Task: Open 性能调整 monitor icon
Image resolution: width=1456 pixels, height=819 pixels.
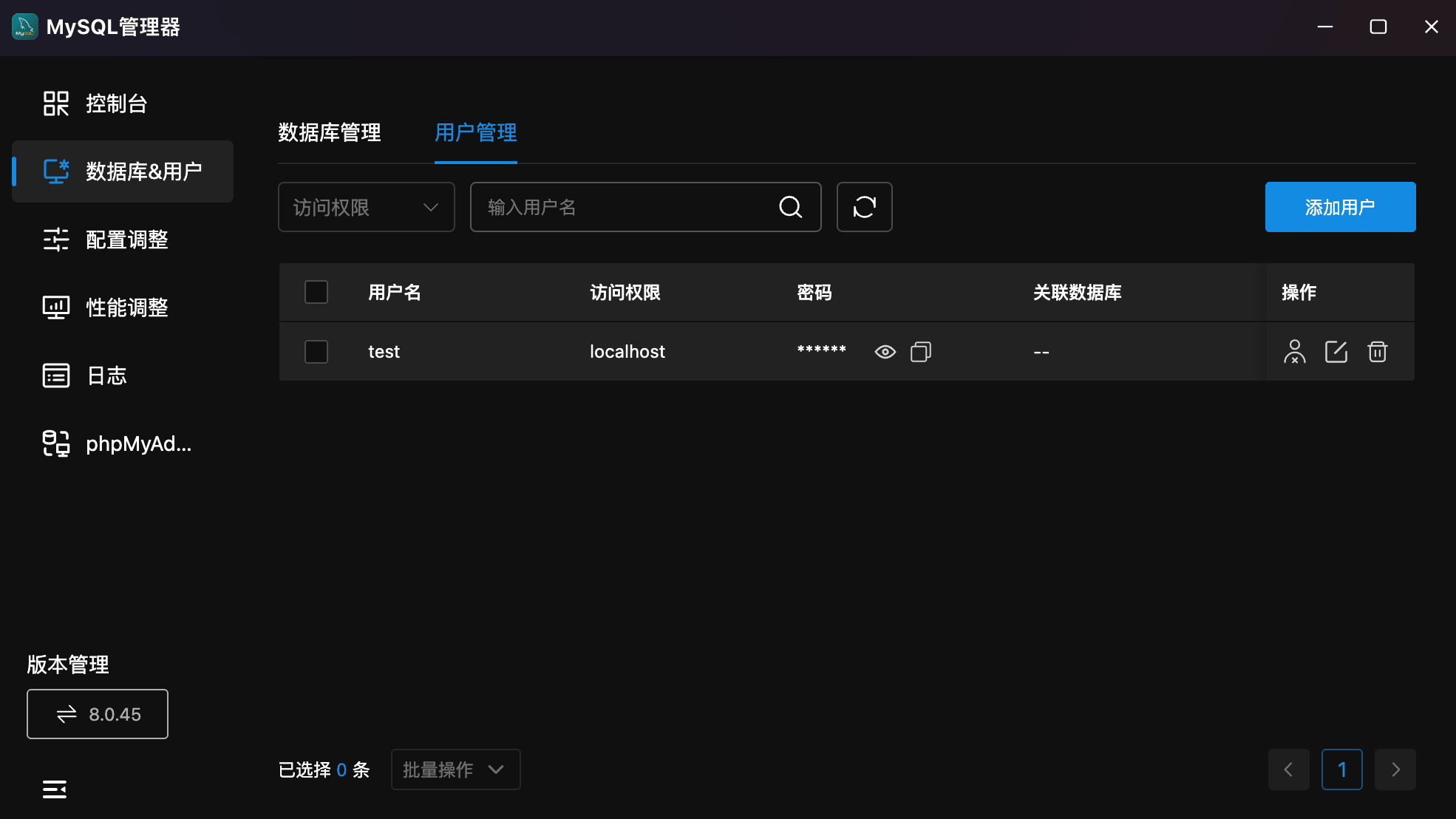Action: tap(56, 307)
